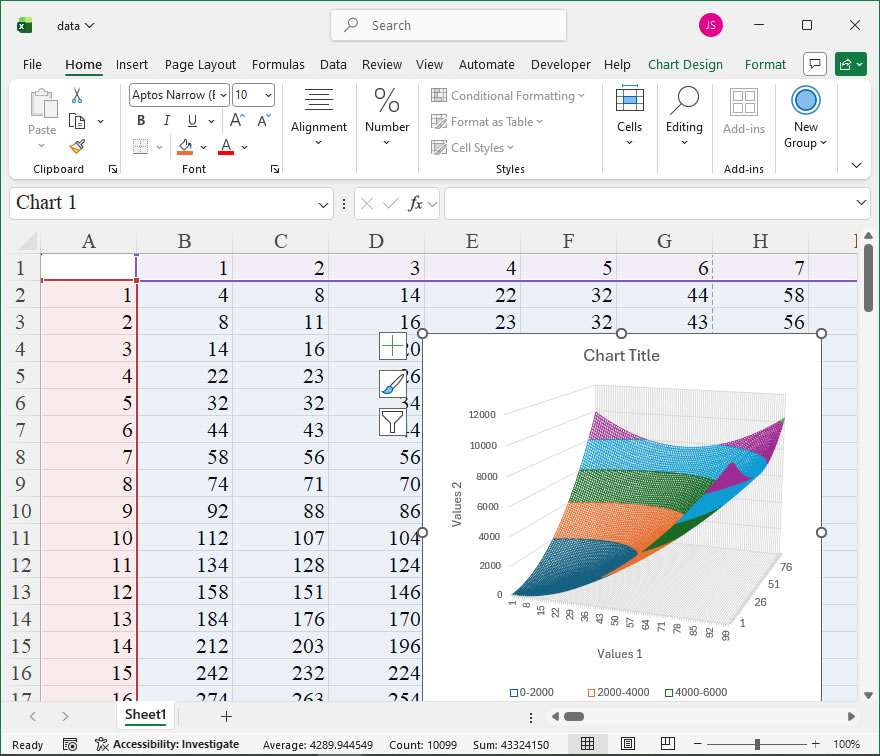
Task: Open Chart Filters funnel button
Action: pos(393,422)
